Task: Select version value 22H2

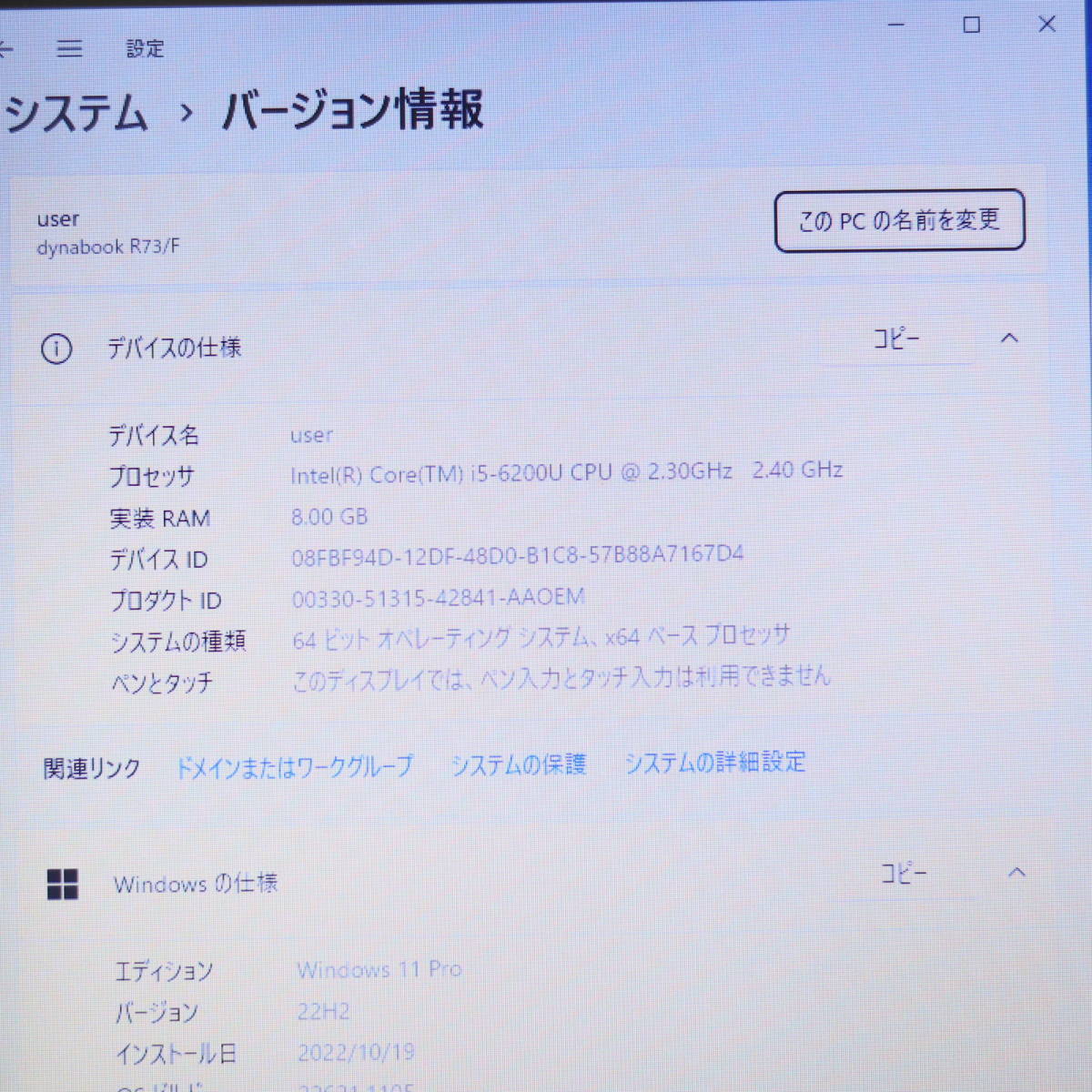Action: (x=324, y=1011)
